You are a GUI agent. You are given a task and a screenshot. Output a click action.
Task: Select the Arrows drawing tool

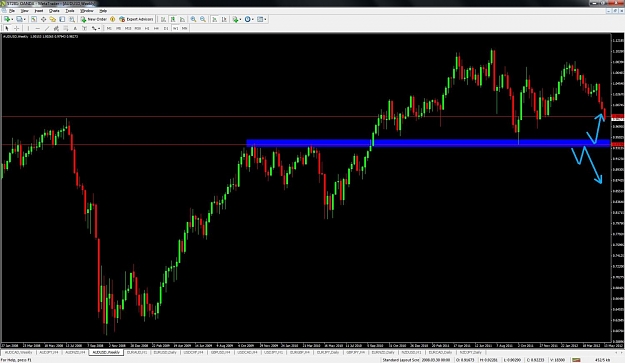(x=94, y=28)
